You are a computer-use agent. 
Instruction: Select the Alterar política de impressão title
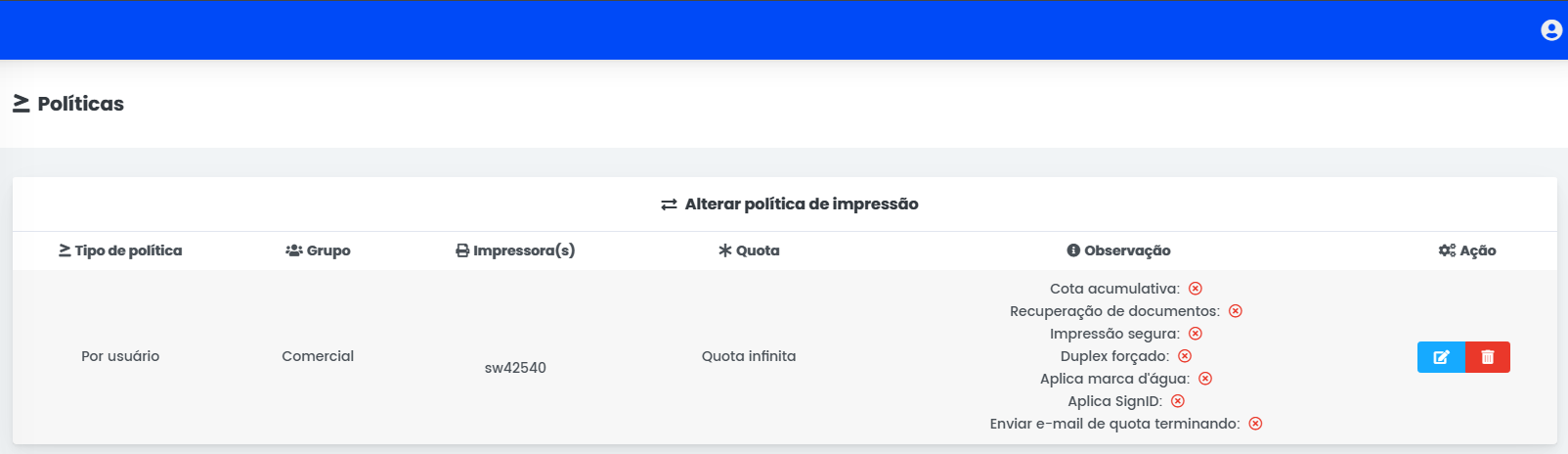pyautogui.click(x=802, y=204)
